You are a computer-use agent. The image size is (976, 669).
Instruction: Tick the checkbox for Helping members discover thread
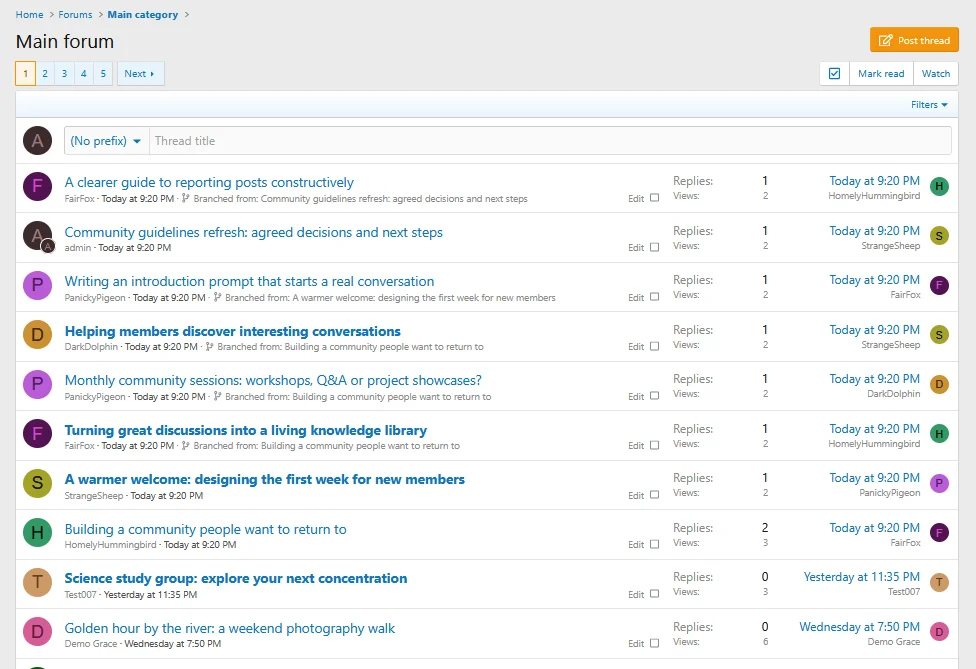[x=654, y=346]
